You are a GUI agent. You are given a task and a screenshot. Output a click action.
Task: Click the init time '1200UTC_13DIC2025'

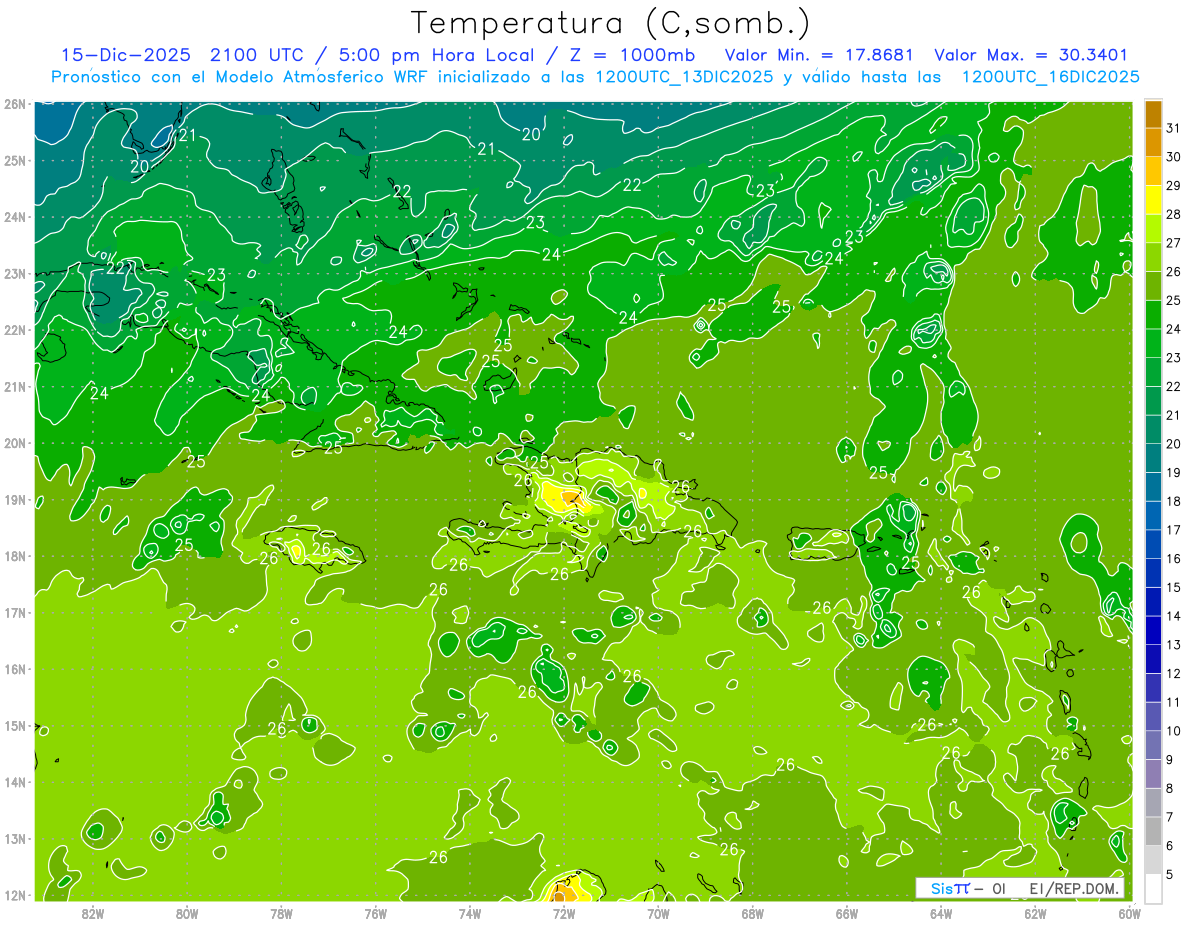[684, 77]
